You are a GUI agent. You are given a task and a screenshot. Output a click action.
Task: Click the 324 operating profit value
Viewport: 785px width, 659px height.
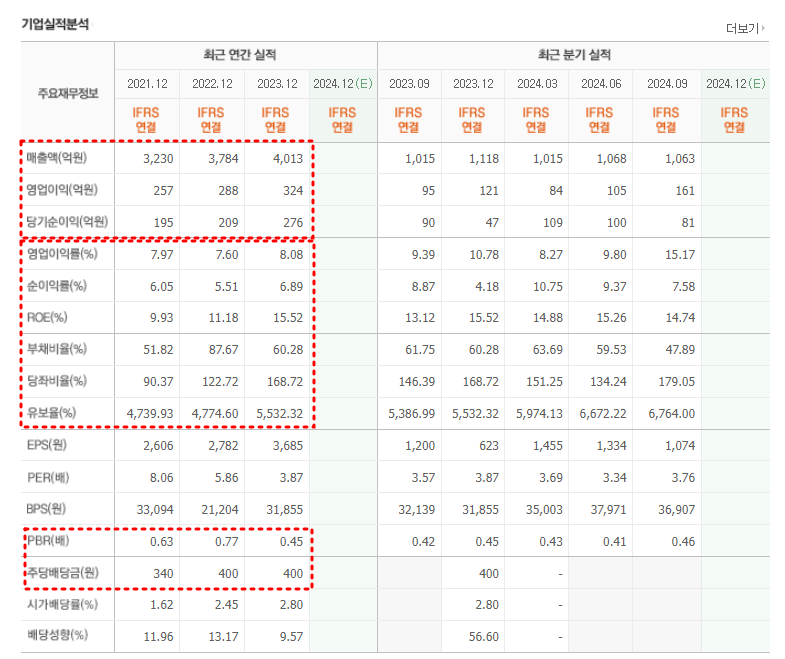[x=293, y=191]
